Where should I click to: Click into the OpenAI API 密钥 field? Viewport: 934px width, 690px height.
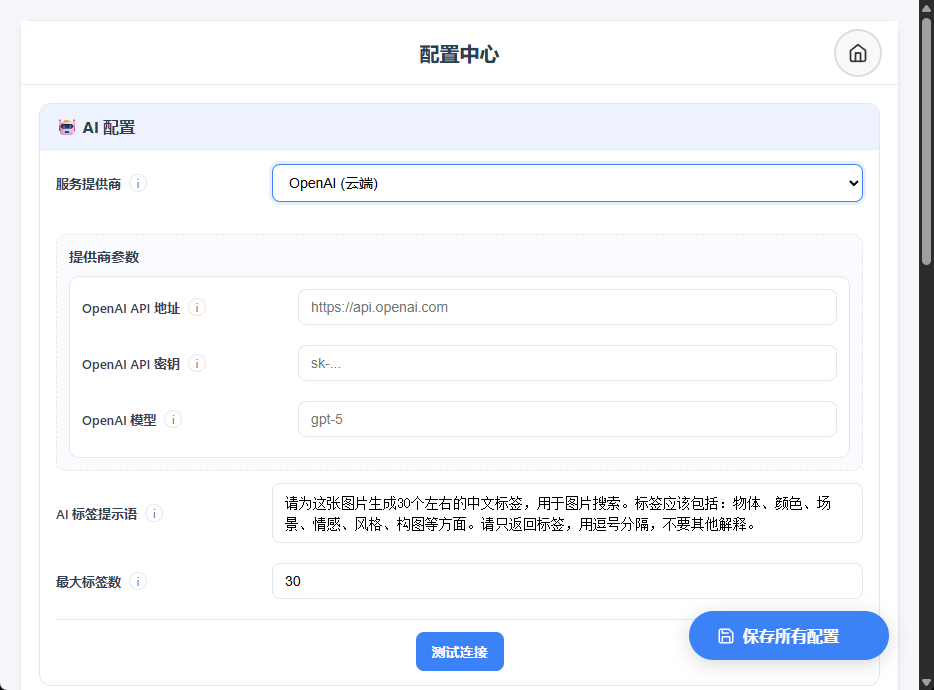pyautogui.click(x=567, y=363)
